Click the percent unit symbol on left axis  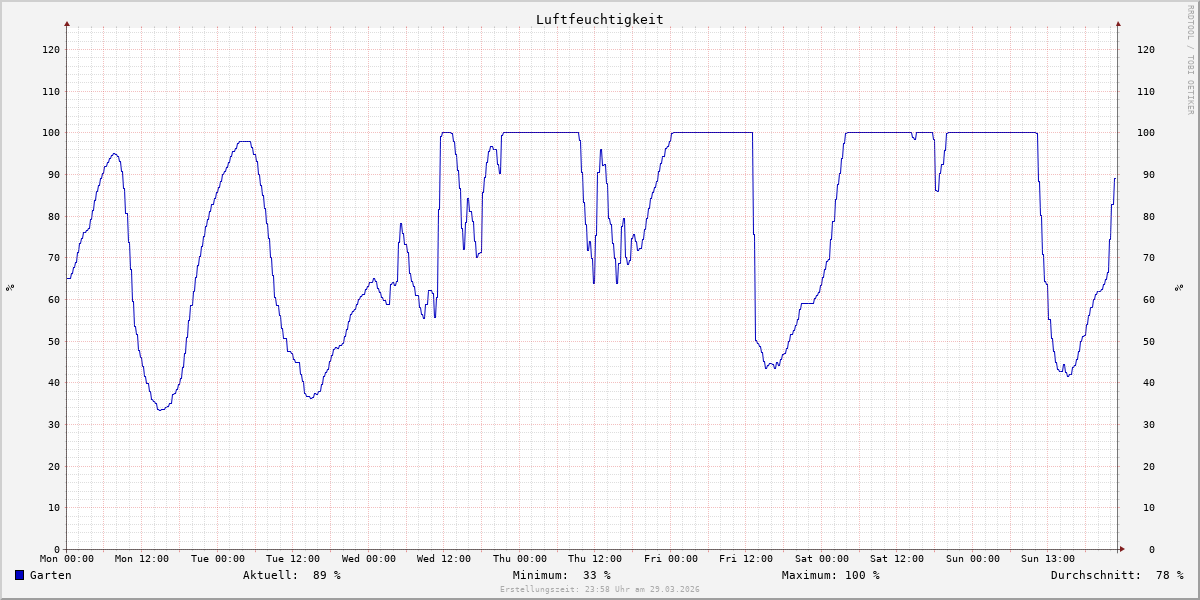10,287
